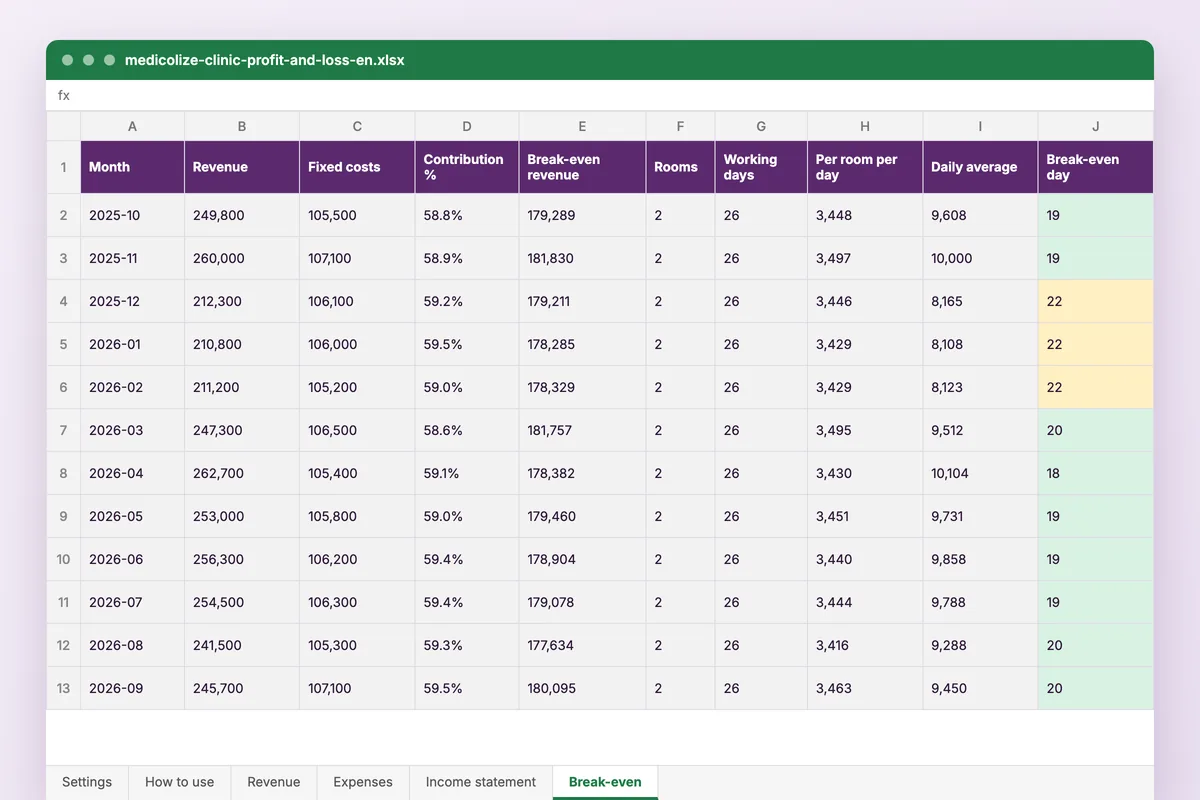Click the Fixed costs header cell
This screenshot has width=1200, height=800.
click(x=357, y=167)
